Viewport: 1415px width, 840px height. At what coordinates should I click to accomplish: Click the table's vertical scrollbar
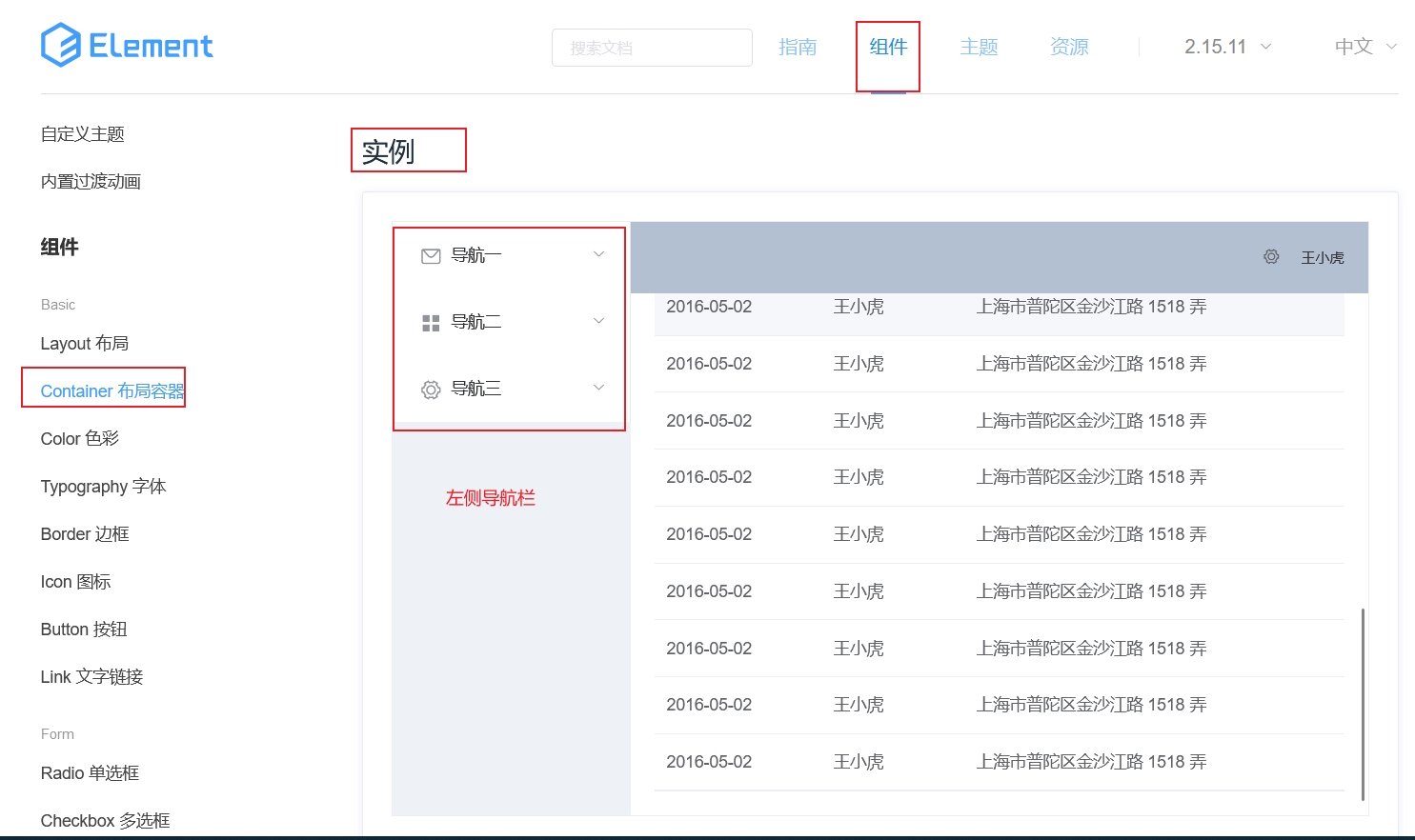(x=1363, y=703)
